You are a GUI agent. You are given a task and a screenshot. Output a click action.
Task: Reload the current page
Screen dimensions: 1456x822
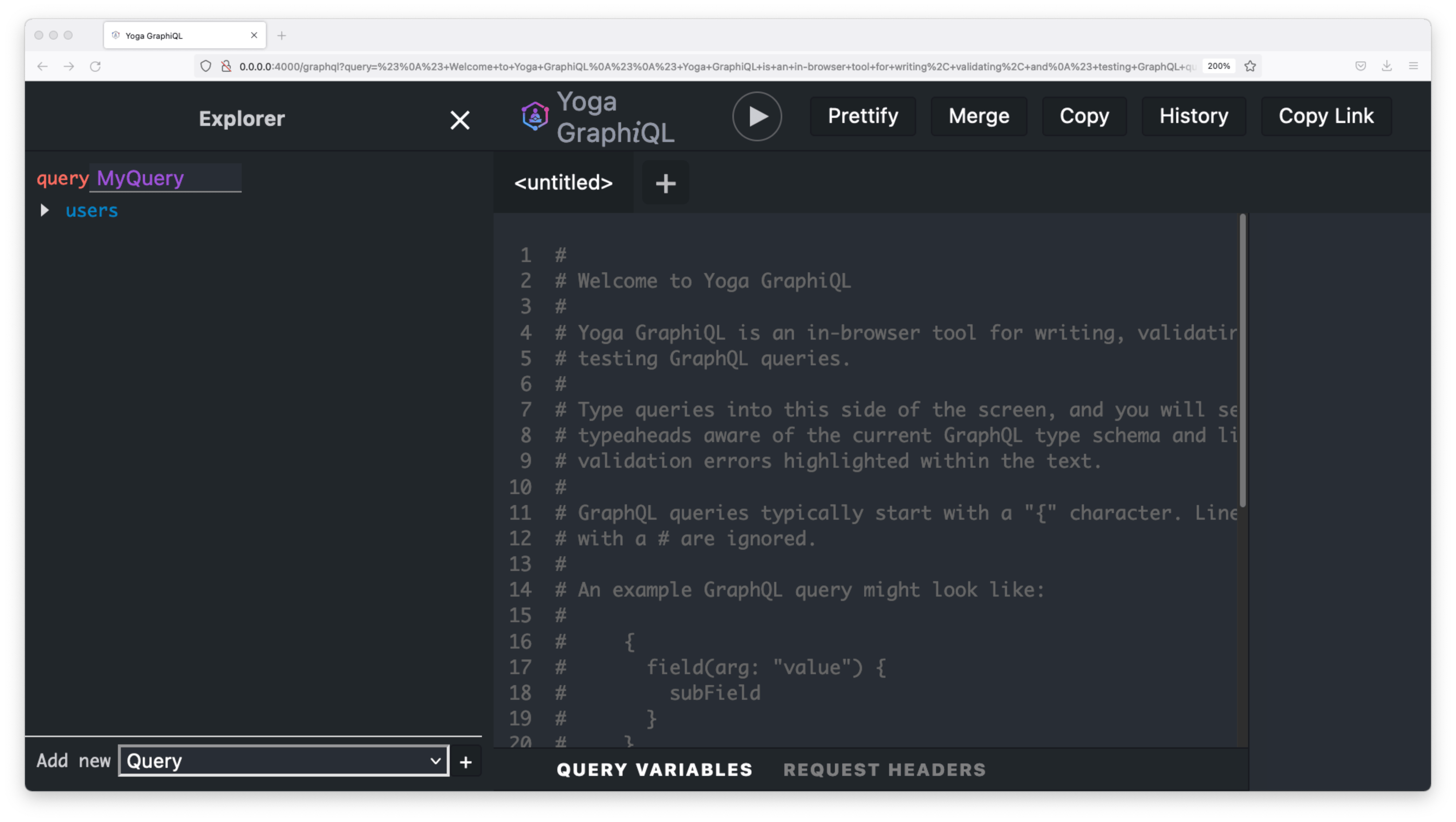pos(96,66)
